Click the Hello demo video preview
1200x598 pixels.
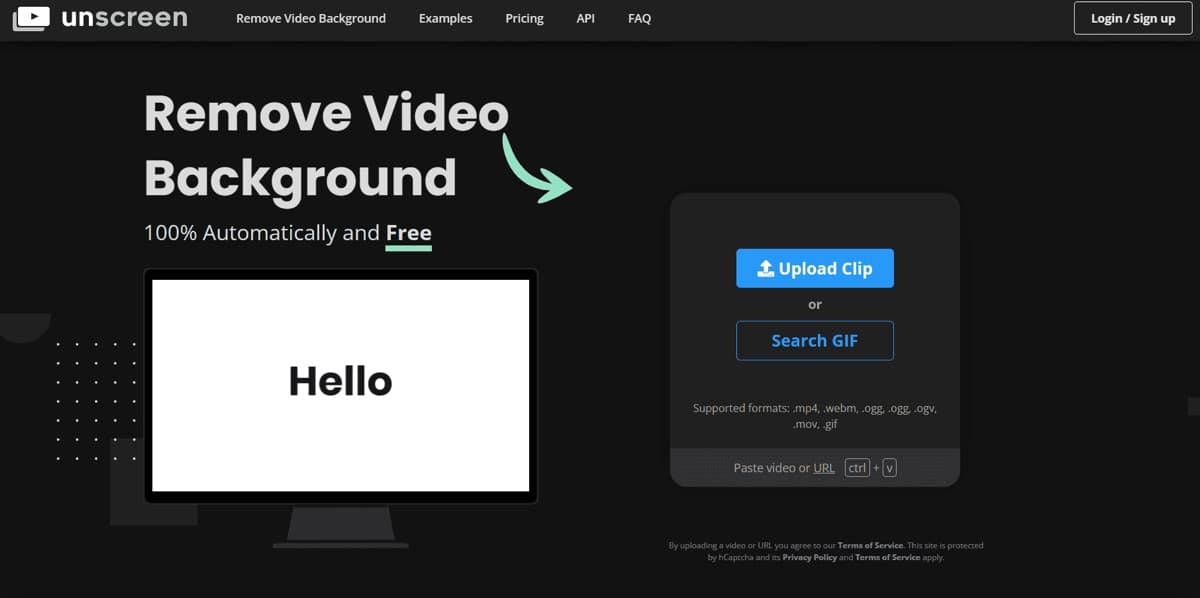[x=341, y=386]
